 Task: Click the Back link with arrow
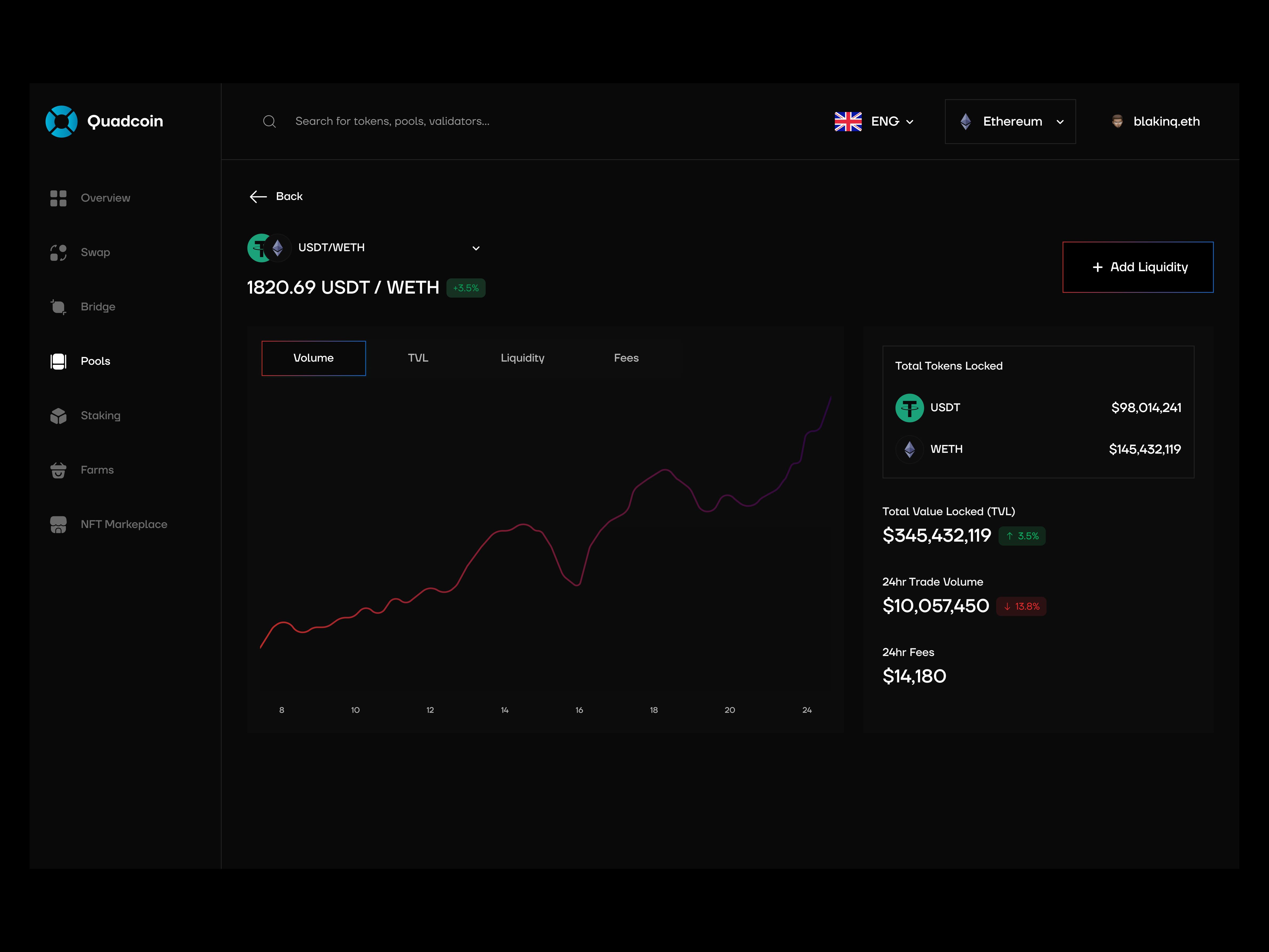tap(276, 196)
